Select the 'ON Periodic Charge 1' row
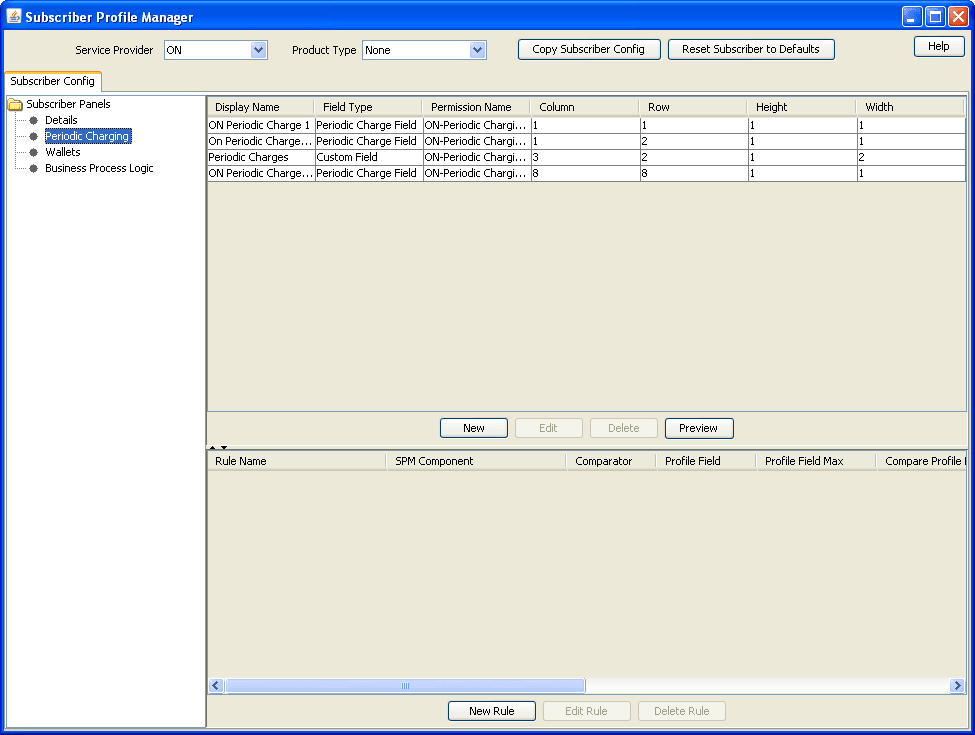 (x=586, y=125)
